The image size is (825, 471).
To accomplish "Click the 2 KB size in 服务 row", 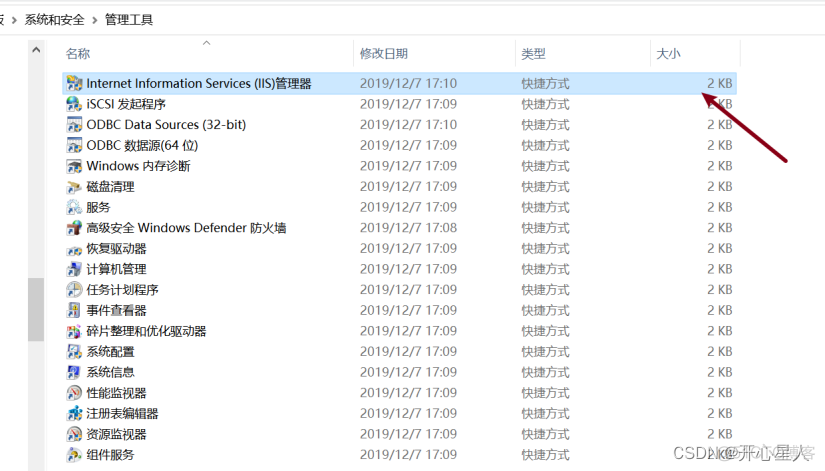I will click(x=719, y=207).
